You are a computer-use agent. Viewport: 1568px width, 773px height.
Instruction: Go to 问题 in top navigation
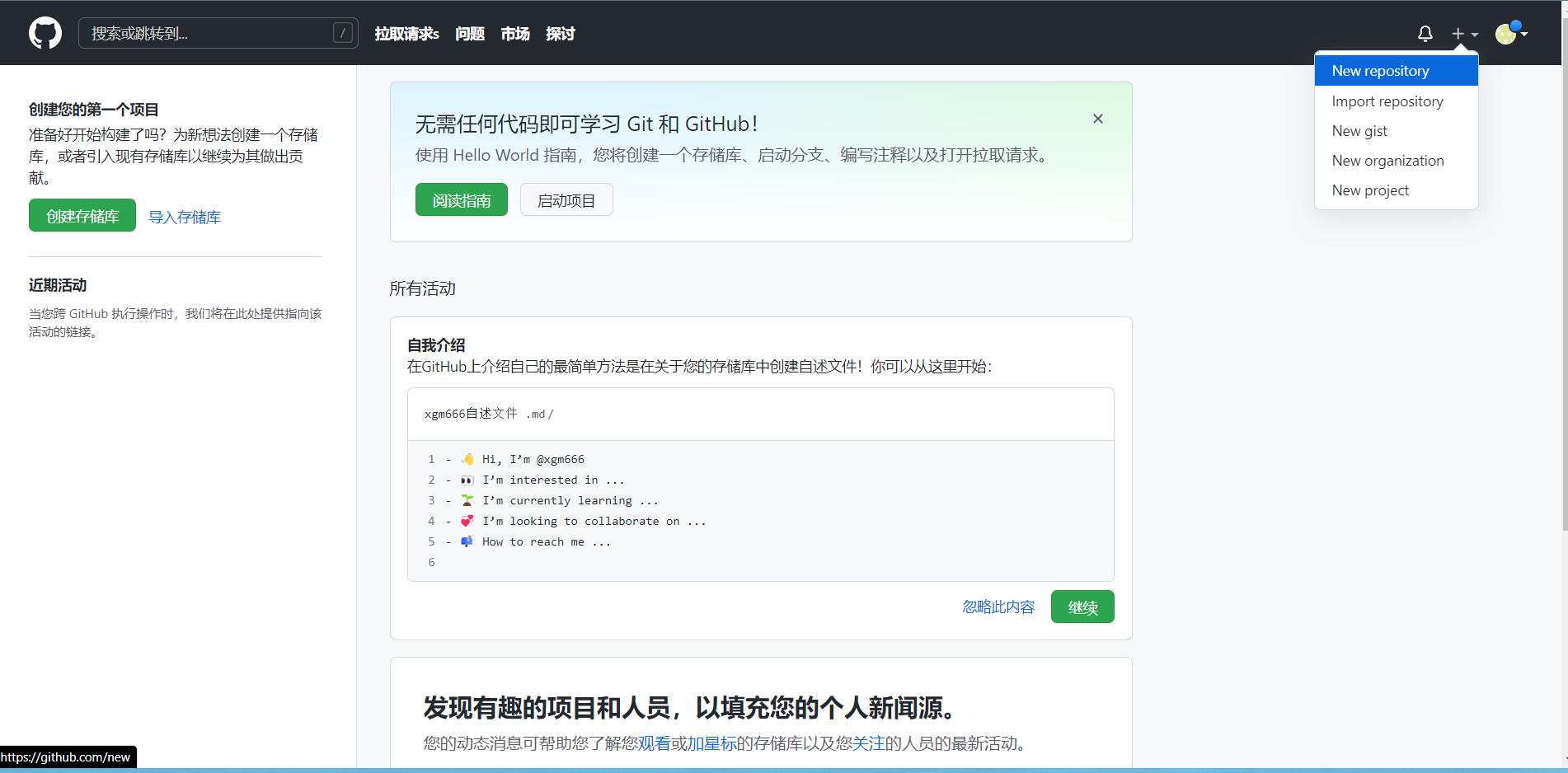pyautogui.click(x=470, y=34)
